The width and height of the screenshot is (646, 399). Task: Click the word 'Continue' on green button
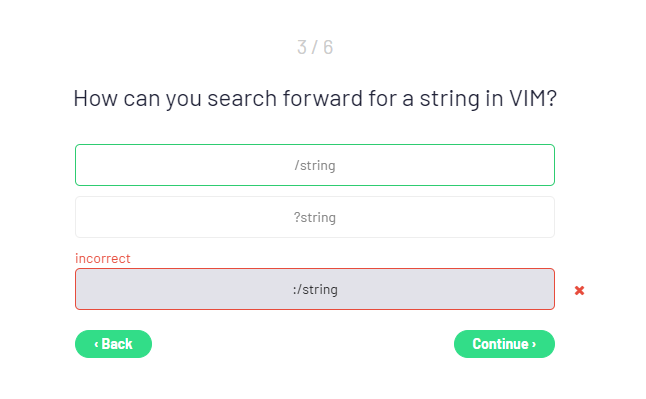(x=501, y=344)
